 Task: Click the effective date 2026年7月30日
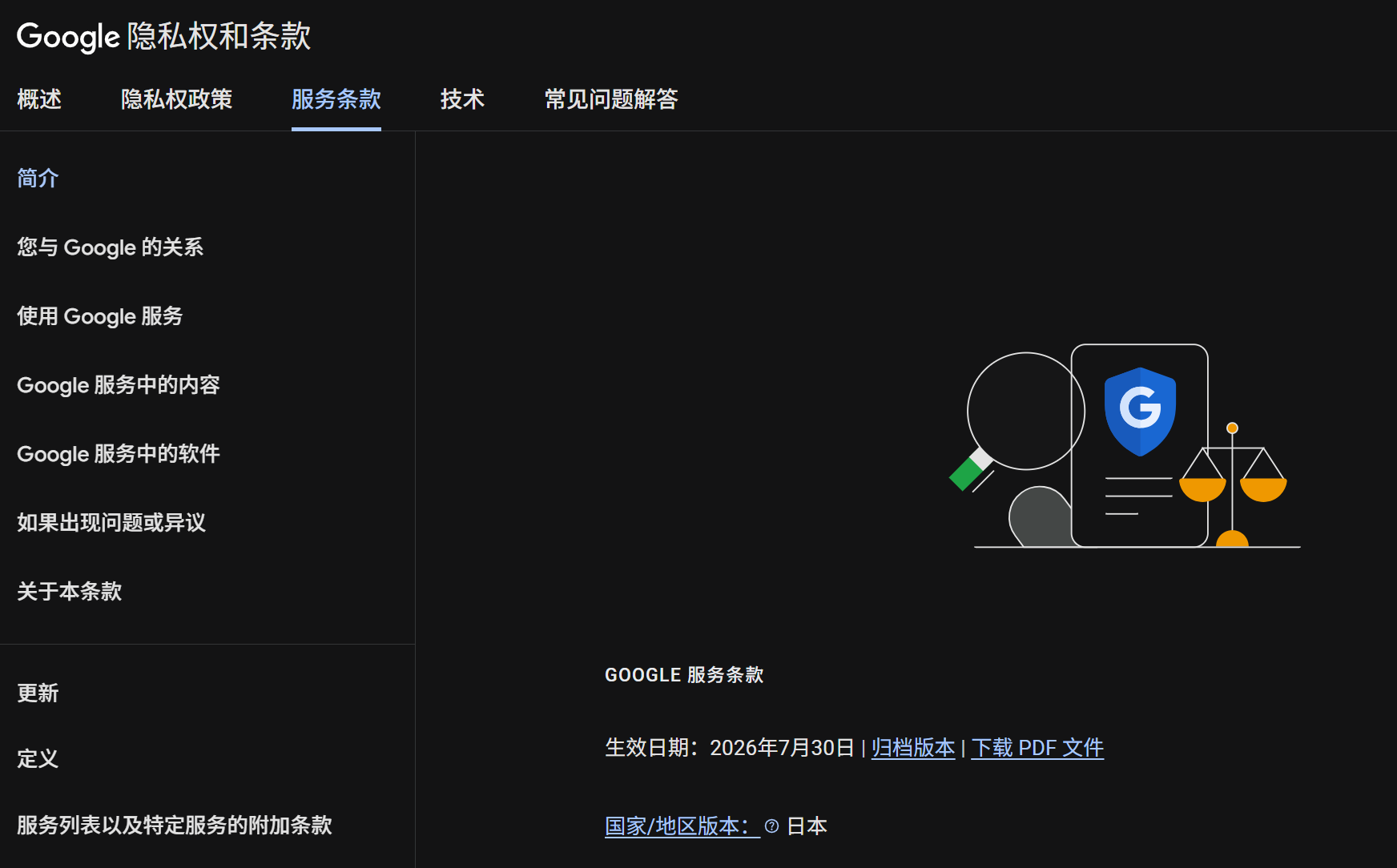click(x=782, y=748)
